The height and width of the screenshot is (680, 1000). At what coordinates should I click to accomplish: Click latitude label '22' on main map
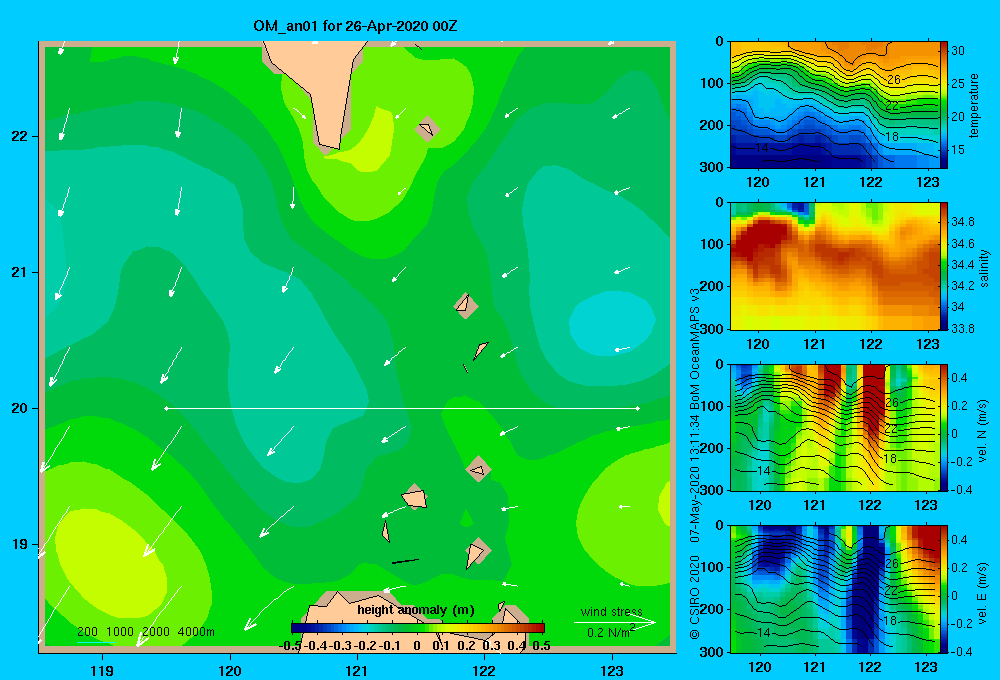[19, 136]
